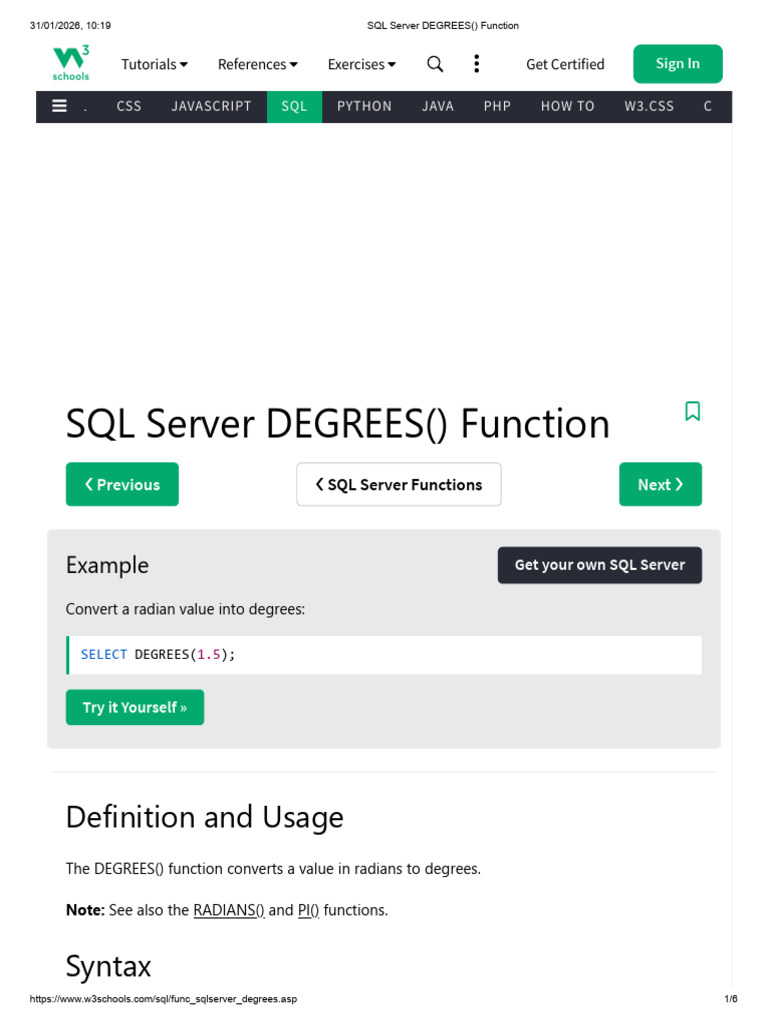The height and width of the screenshot is (1024, 768).
Task: Open the RADIANS() function link
Action: point(229,910)
